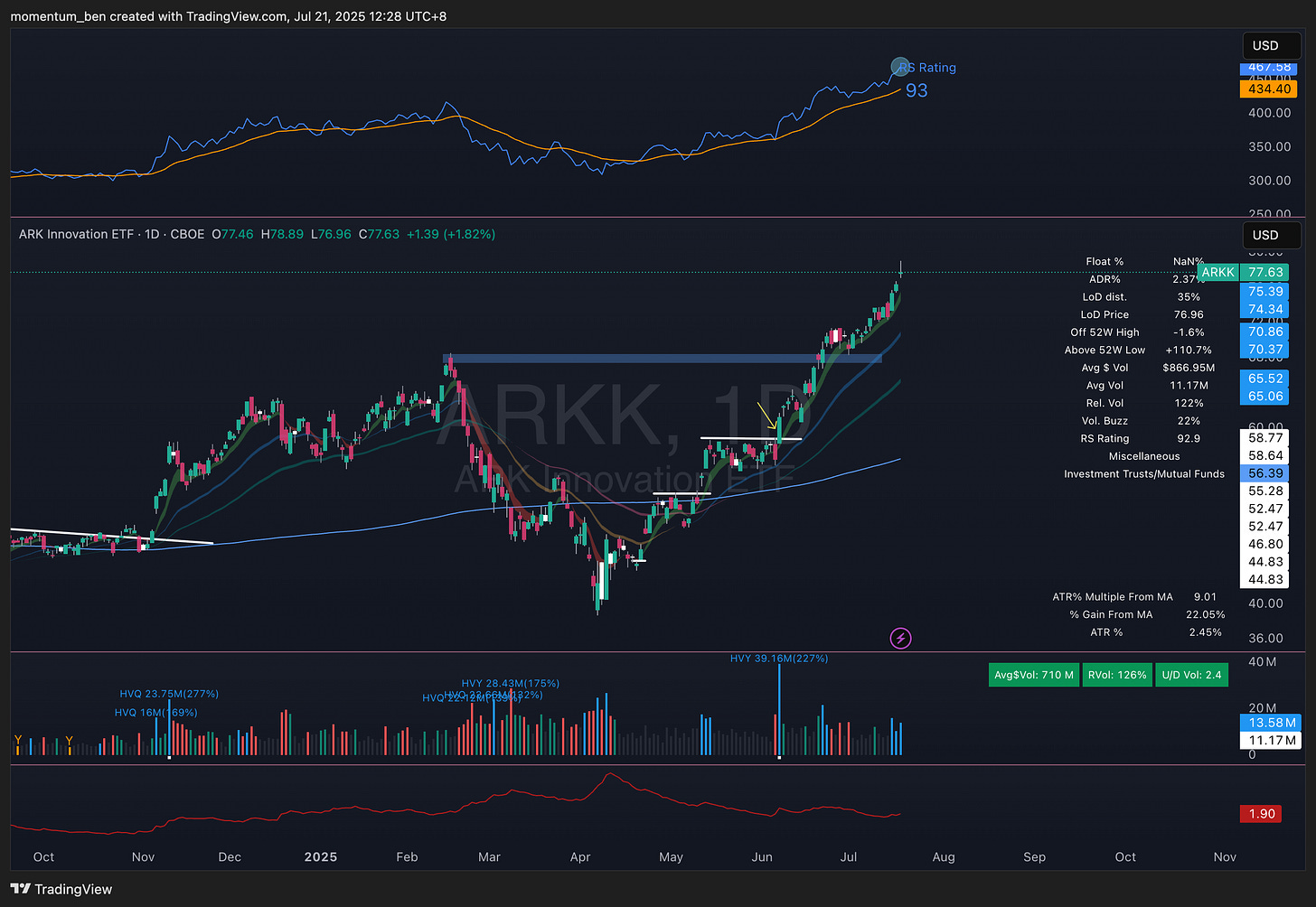This screenshot has width=1316, height=907.
Task: Click the HVY 28.43M(175%) volume annotation
Action: [510, 683]
